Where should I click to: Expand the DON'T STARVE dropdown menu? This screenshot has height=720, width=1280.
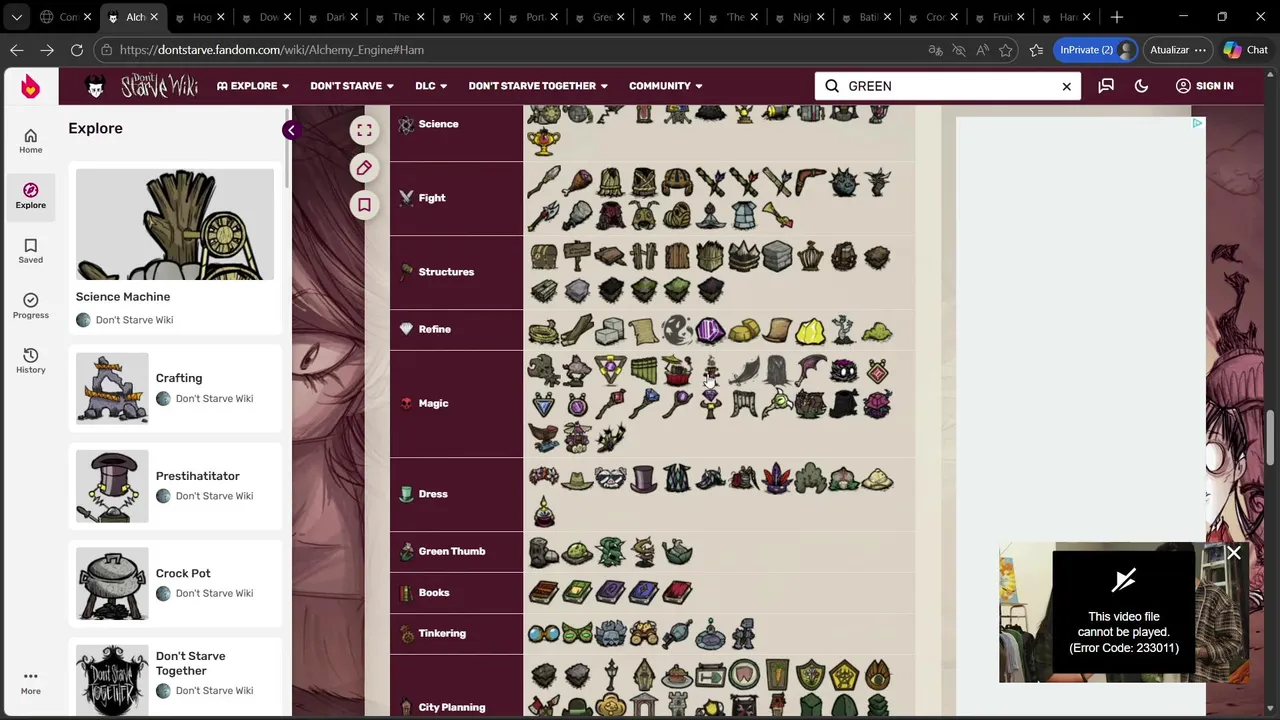(x=352, y=86)
